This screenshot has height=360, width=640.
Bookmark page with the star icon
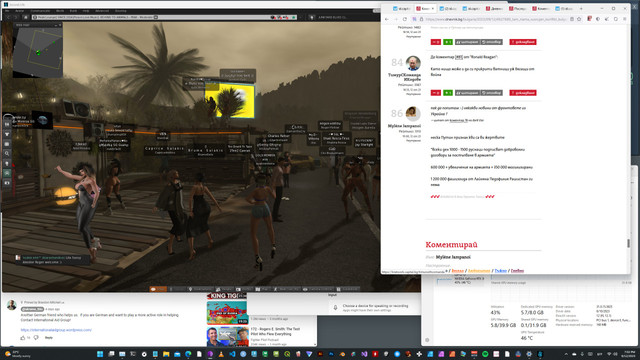coord(579,19)
